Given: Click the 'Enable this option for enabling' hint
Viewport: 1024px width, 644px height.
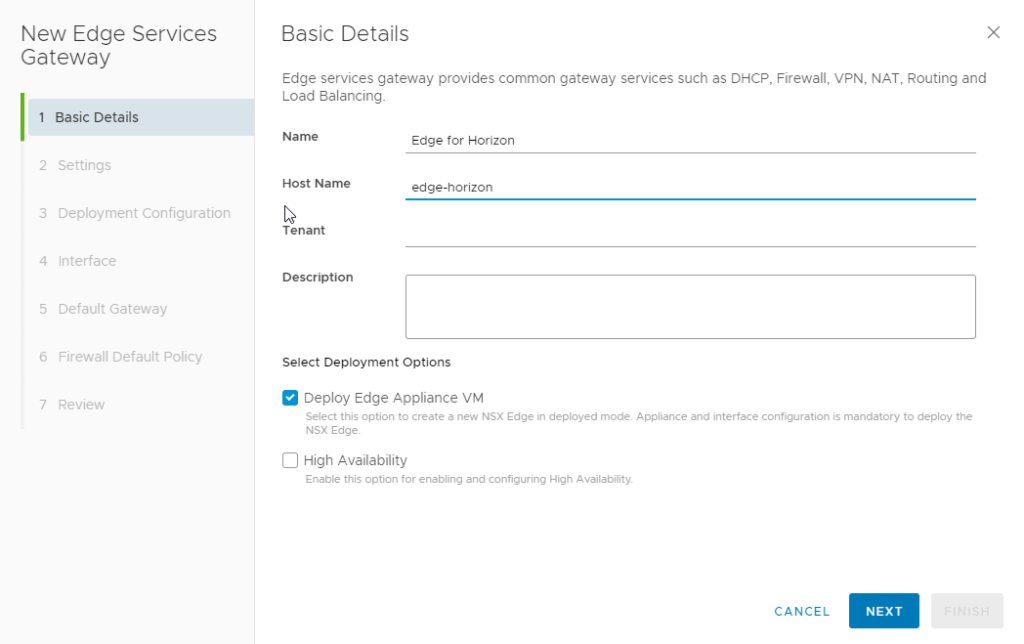Looking at the screenshot, I should click(469, 479).
